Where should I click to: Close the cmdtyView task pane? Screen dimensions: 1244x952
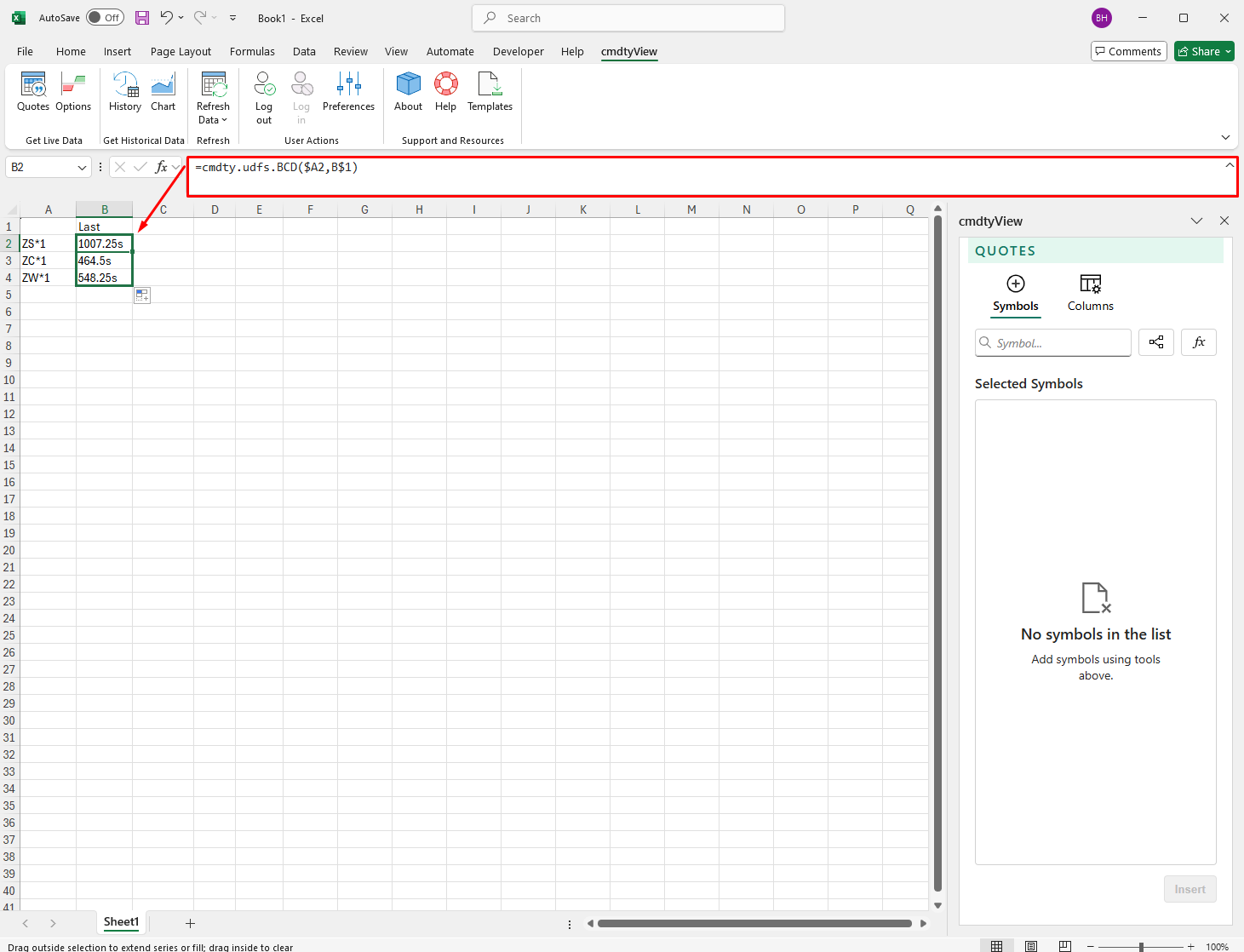point(1224,221)
